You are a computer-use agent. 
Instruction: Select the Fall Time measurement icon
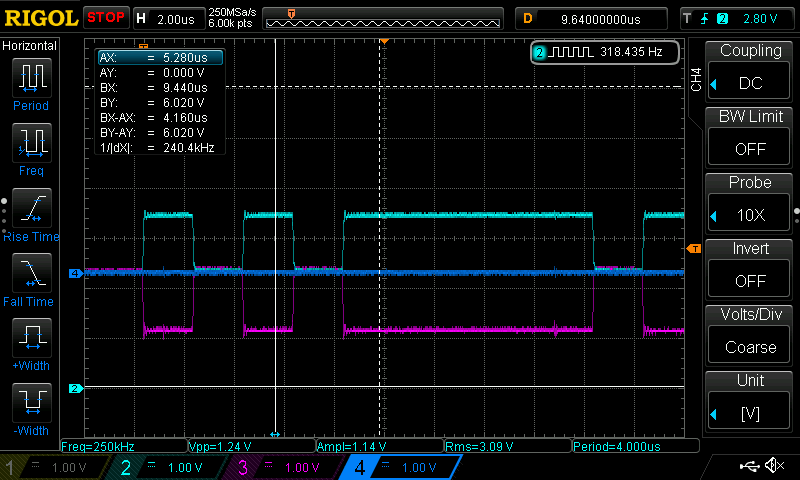[32, 272]
